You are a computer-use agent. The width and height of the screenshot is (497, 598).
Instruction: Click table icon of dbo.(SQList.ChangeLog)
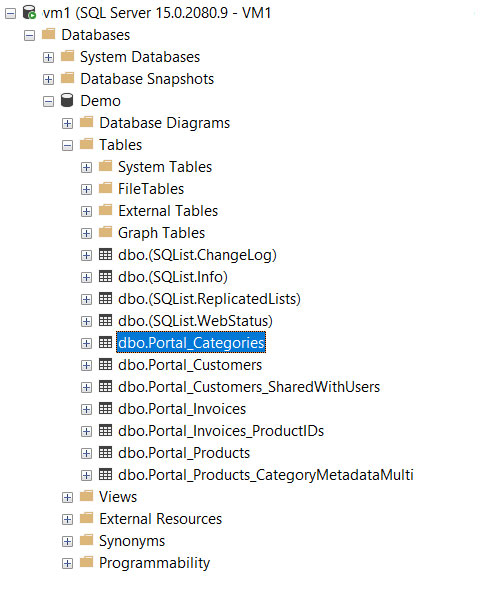coord(105,254)
